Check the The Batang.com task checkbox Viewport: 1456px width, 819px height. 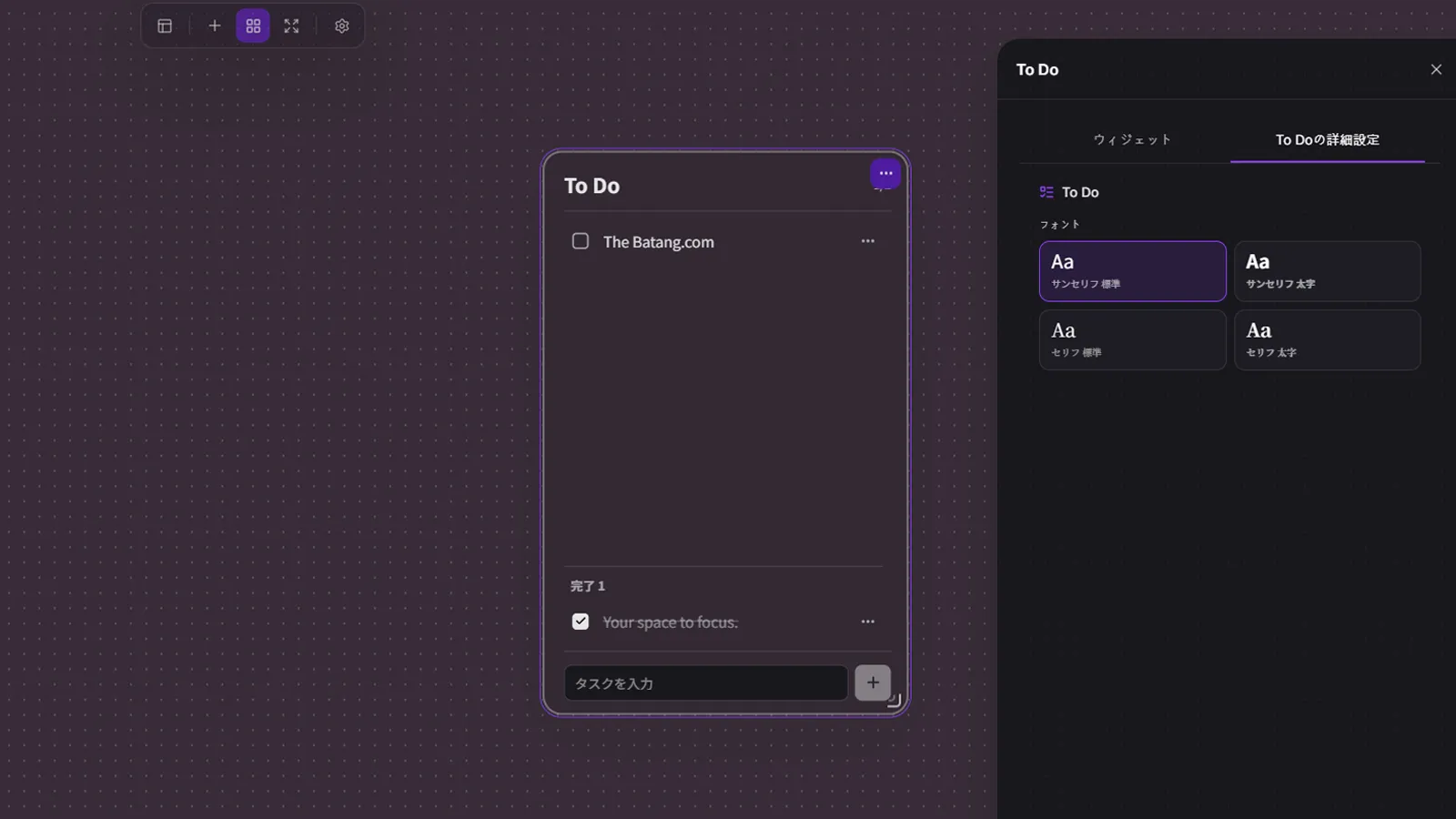pyautogui.click(x=580, y=241)
